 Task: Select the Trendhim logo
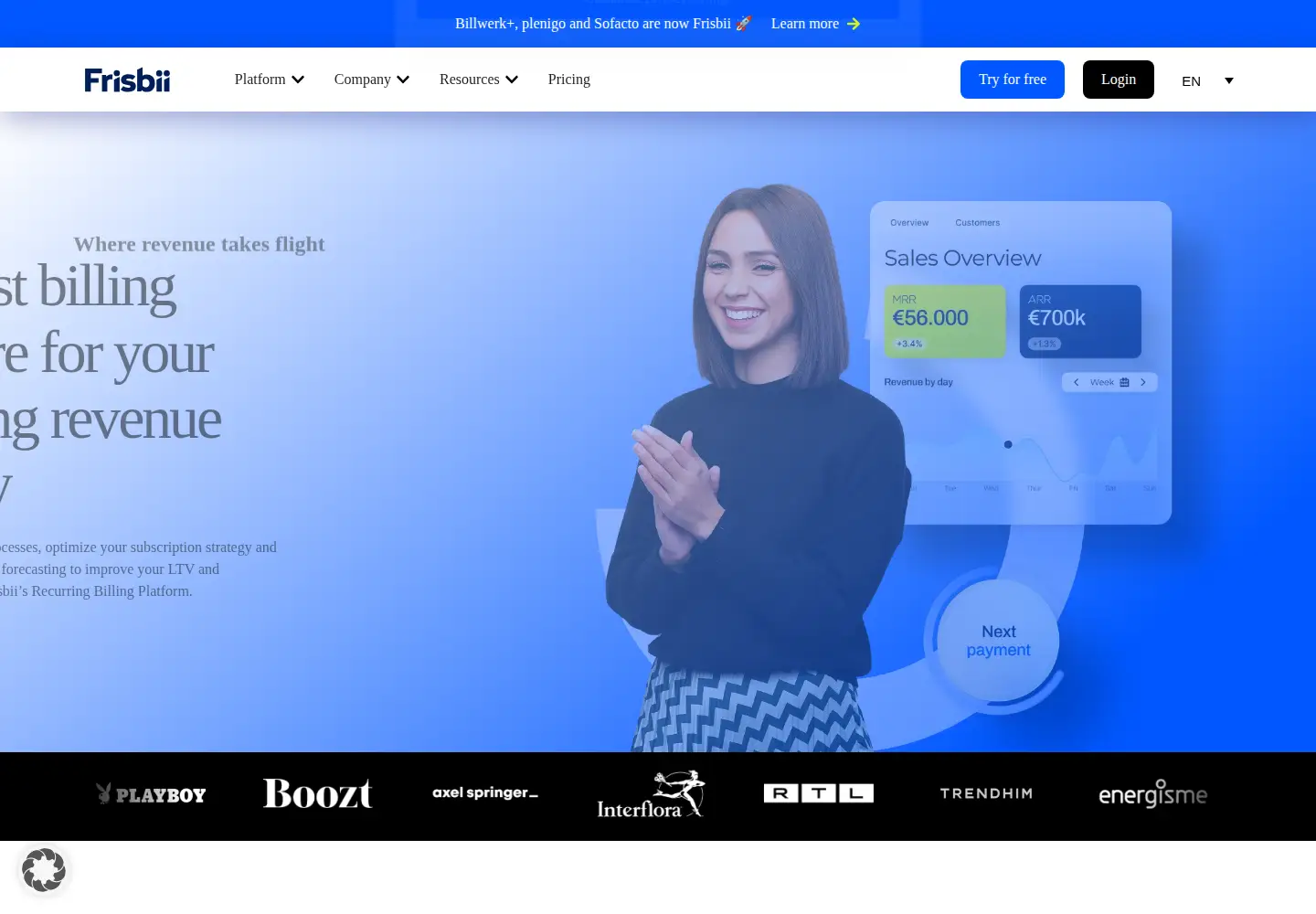(986, 793)
